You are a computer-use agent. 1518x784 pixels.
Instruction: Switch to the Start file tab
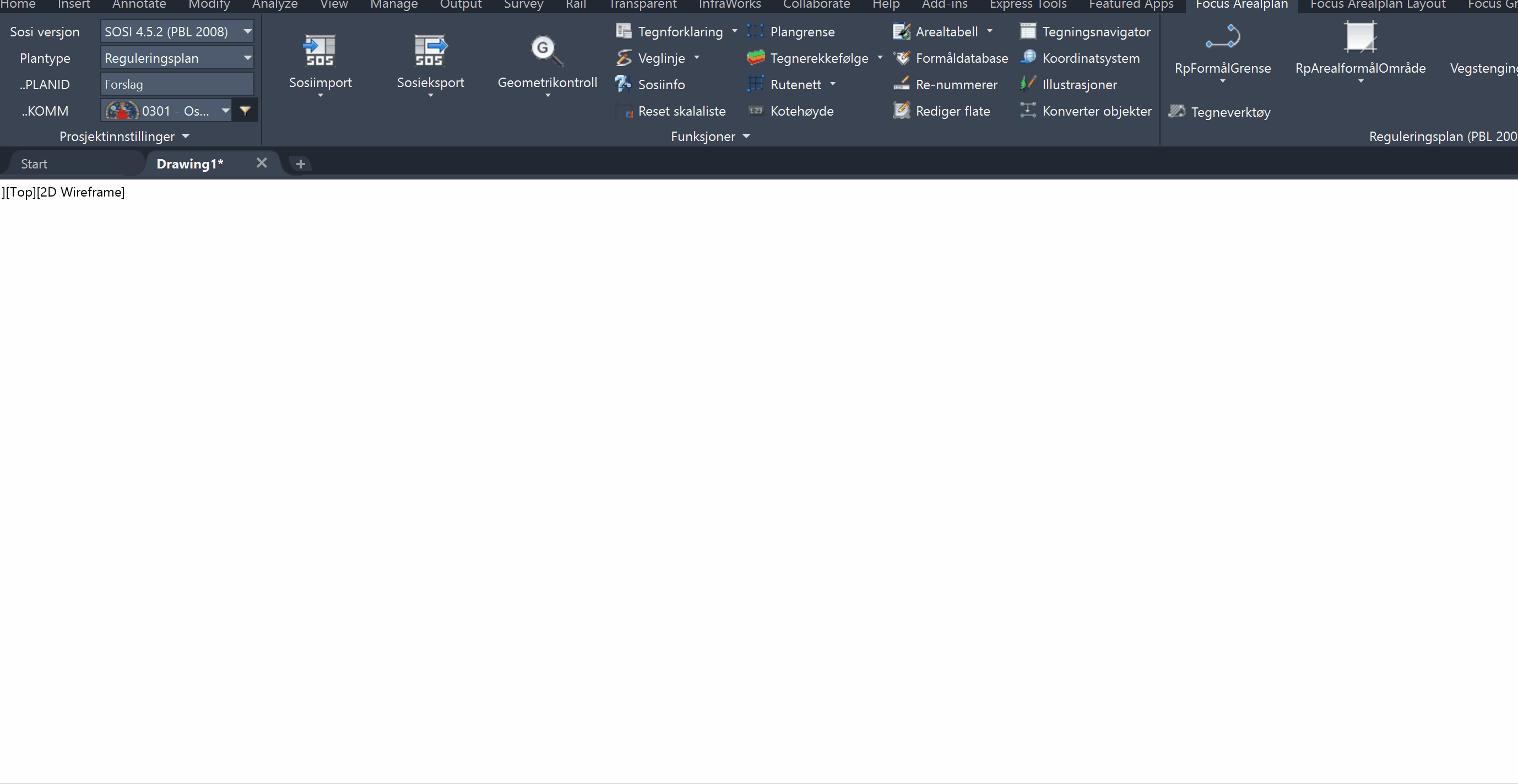point(34,164)
